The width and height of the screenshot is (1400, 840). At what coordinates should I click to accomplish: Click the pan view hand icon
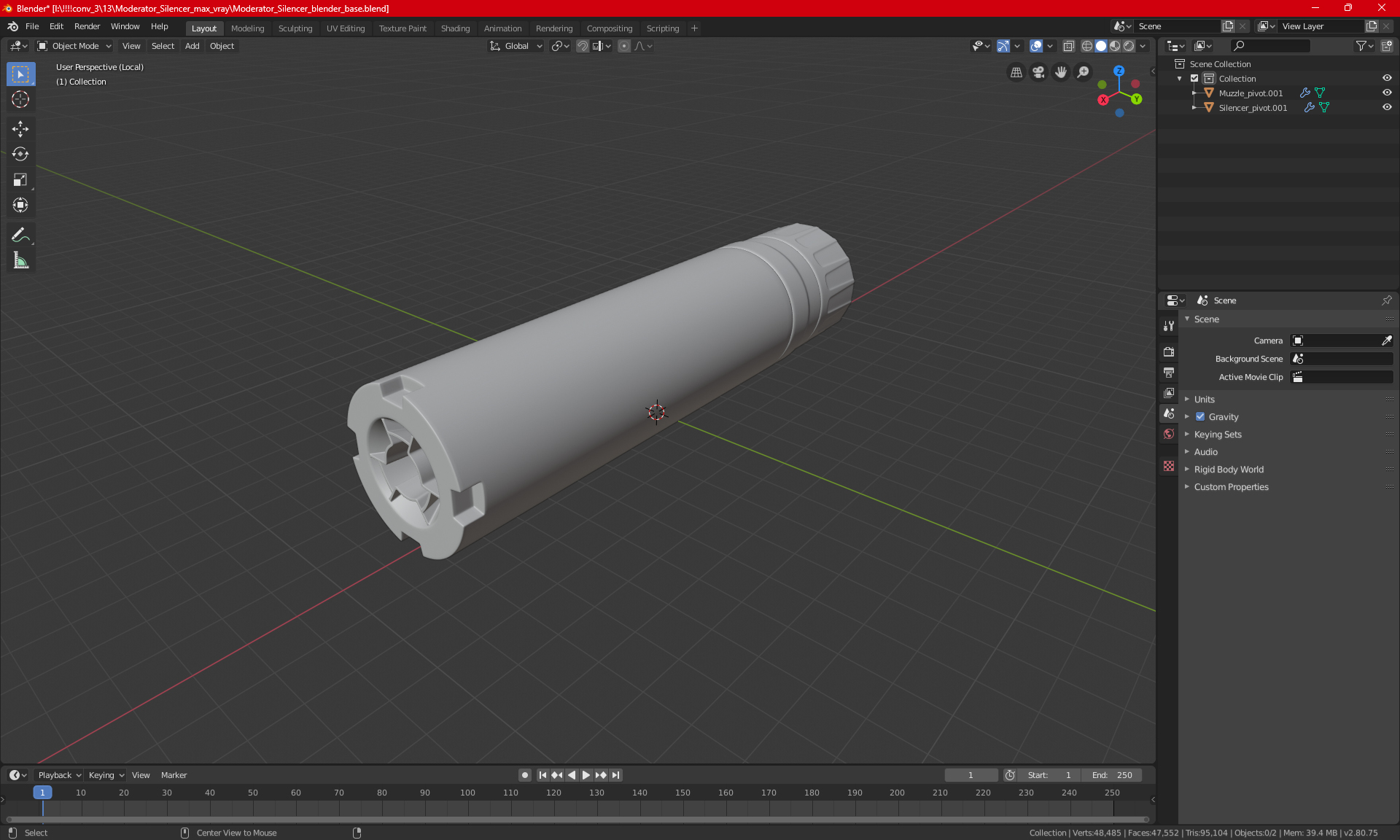pyautogui.click(x=1061, y=72)
